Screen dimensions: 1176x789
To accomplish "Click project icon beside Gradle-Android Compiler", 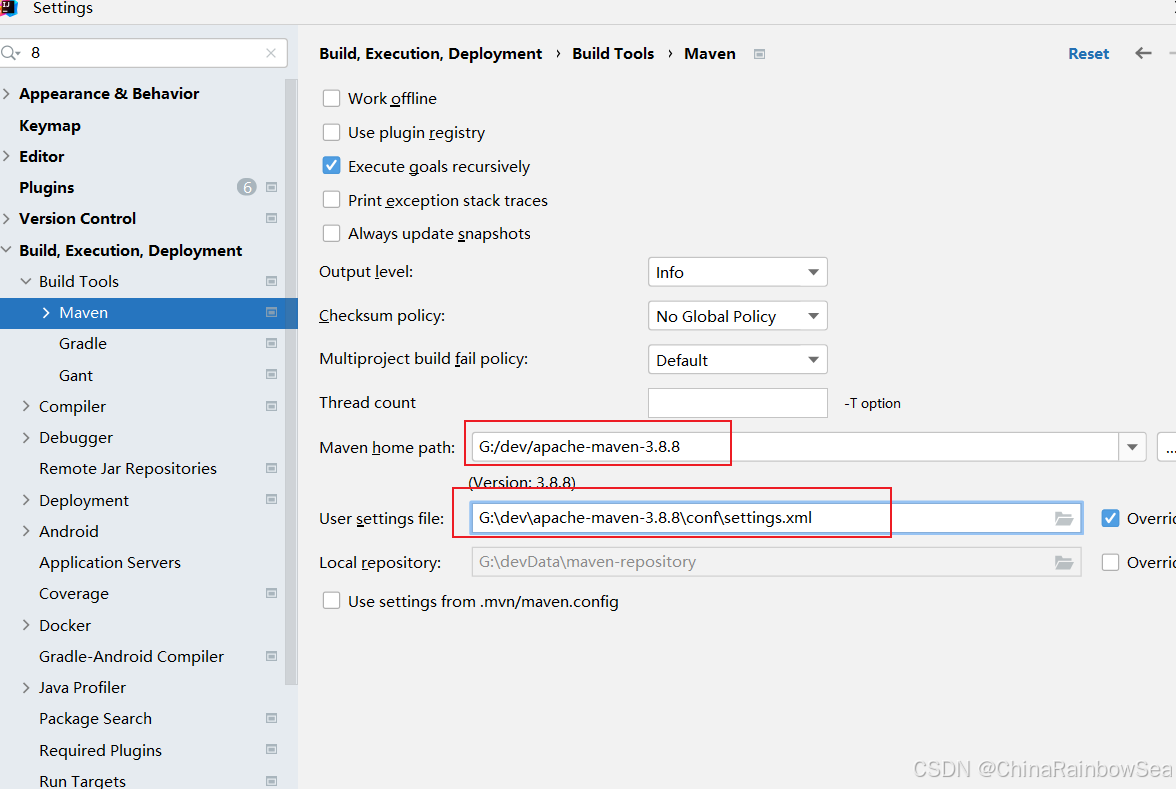I will (272, 656).
